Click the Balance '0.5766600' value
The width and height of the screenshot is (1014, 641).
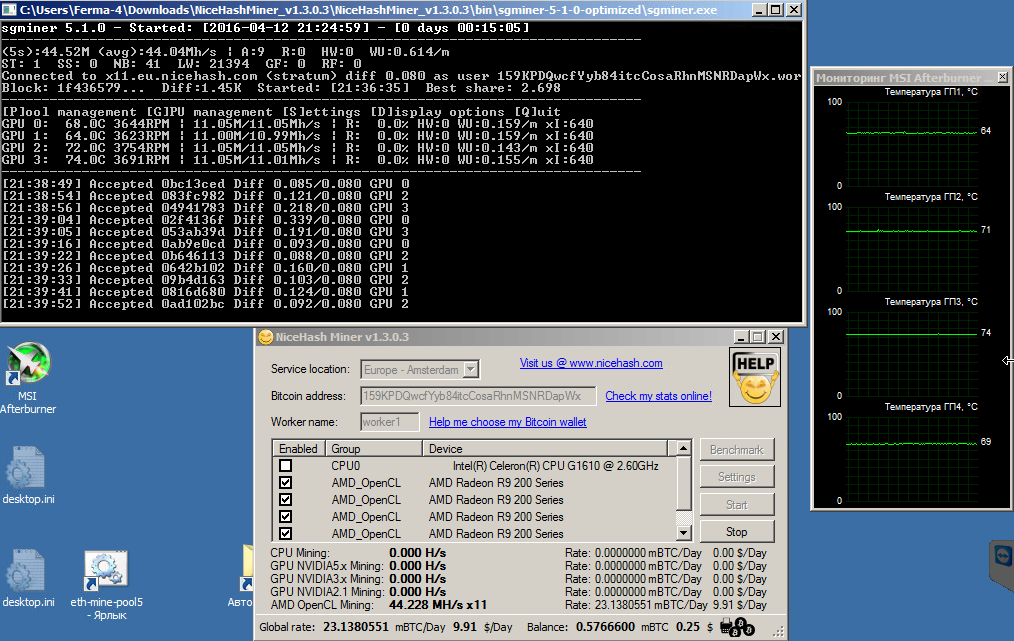tap(605, 627)
